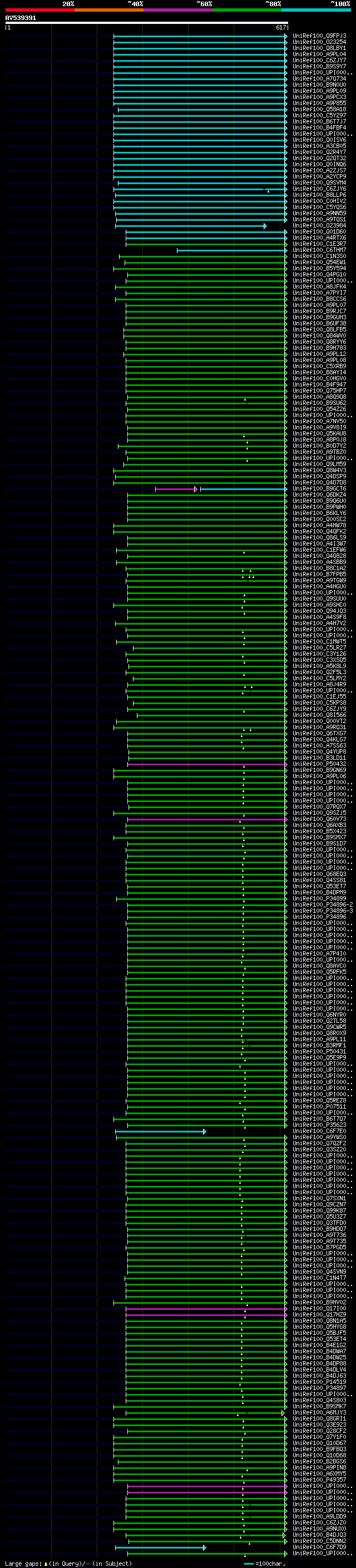
Task: Select label UniRef100_P34897
Action: 319,1388
